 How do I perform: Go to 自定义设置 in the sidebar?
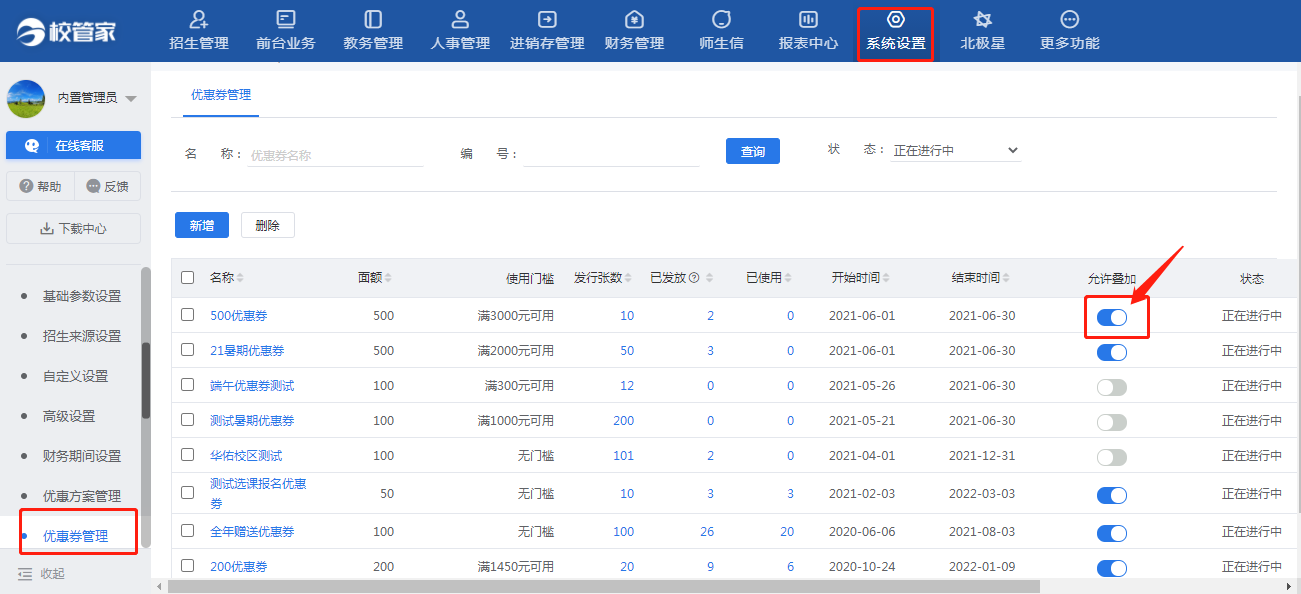(75, 376)
